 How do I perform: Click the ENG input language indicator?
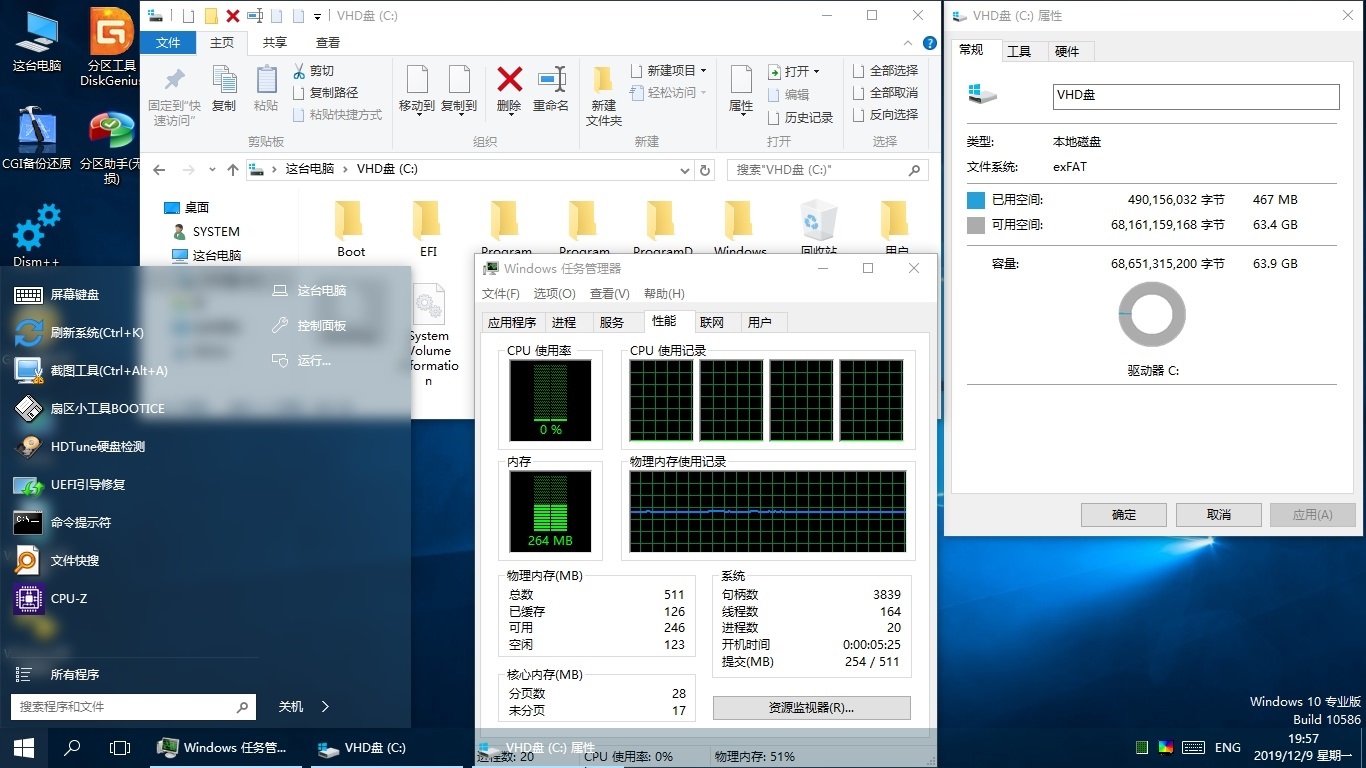click(1228, 747)
